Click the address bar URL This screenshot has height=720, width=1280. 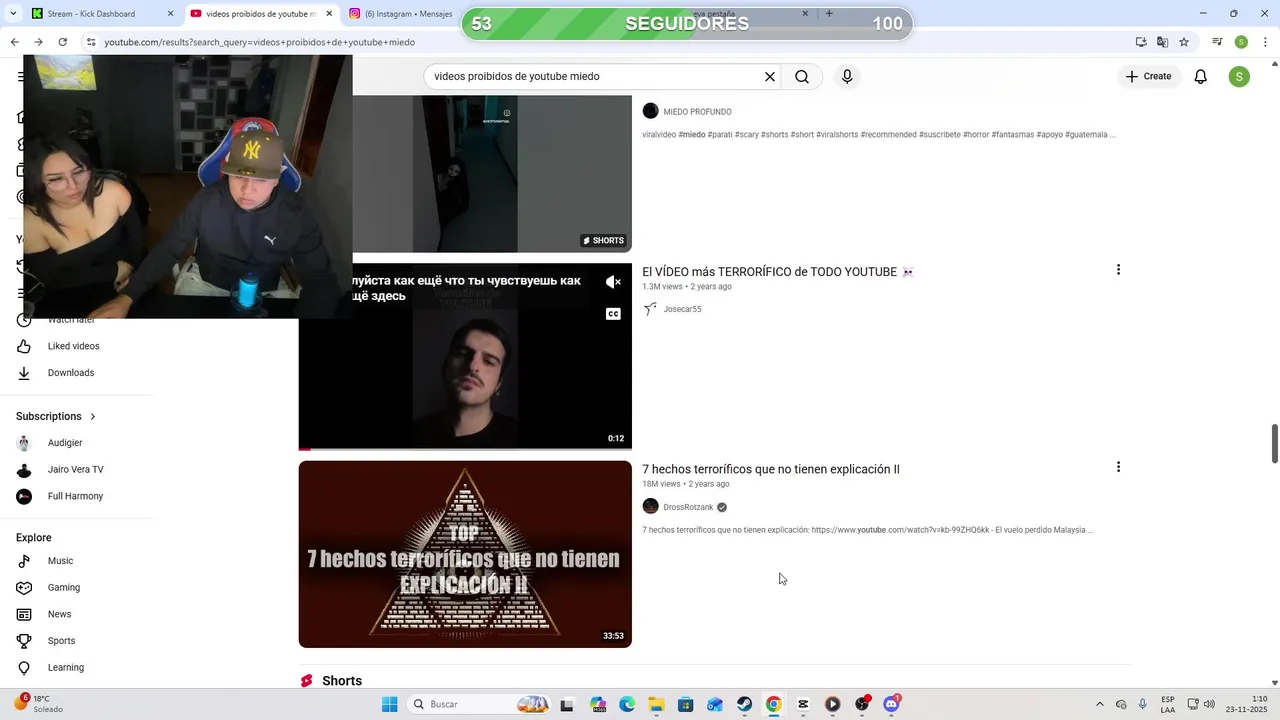click(260, 42)
